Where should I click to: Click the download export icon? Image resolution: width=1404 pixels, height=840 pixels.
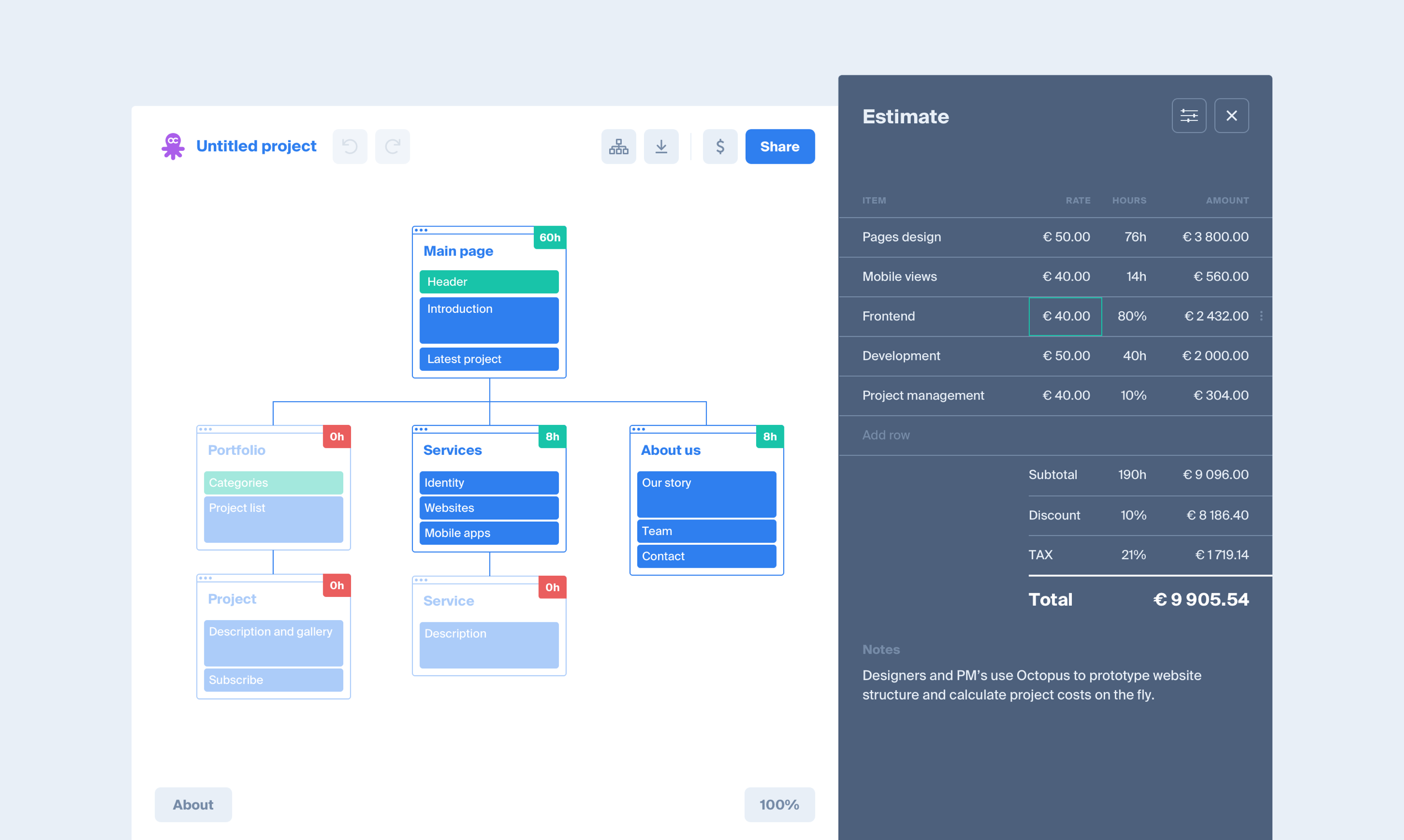tap(661, 146)
